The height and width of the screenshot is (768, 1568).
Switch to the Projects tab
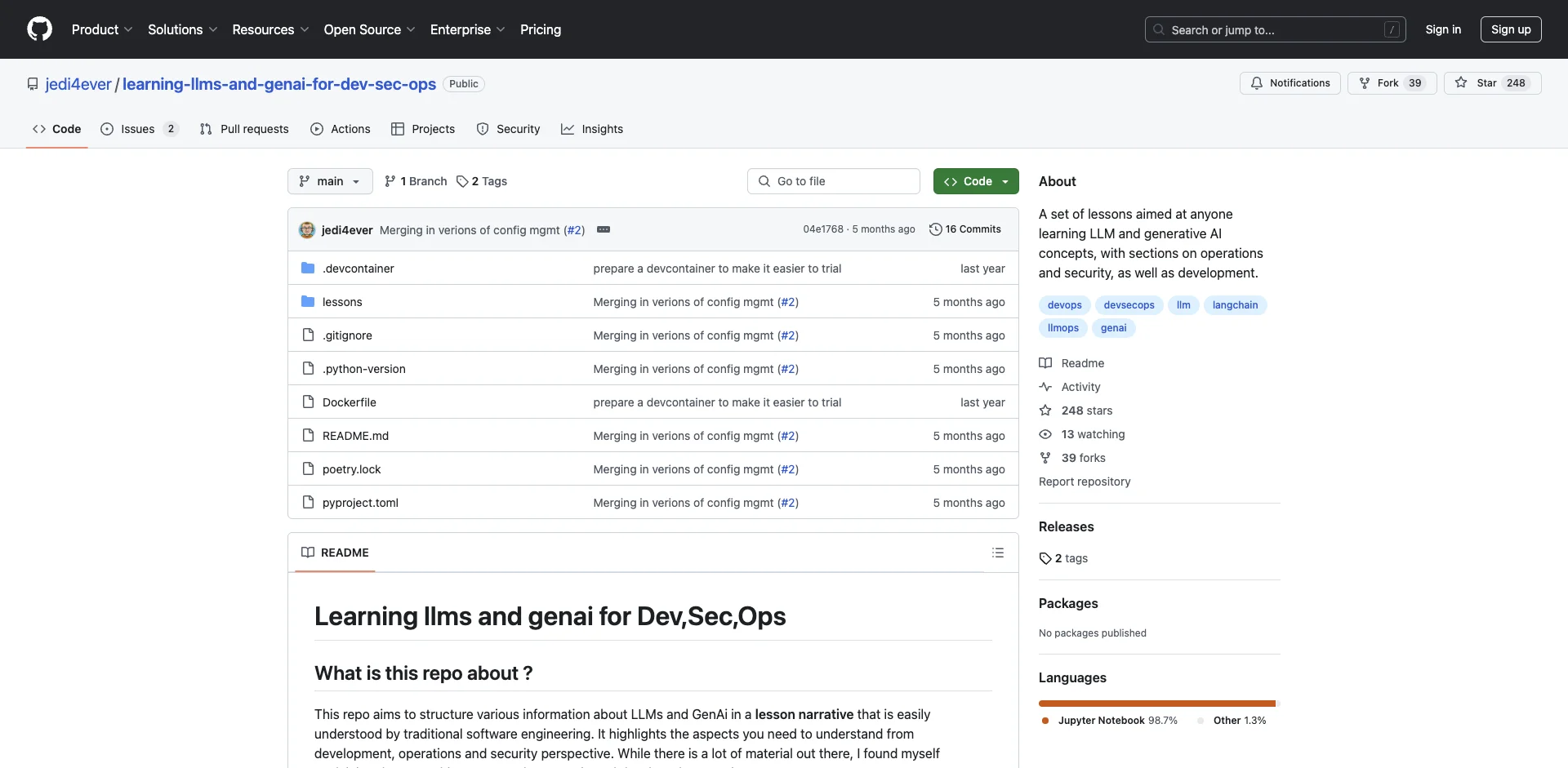[x=423, y=129]
